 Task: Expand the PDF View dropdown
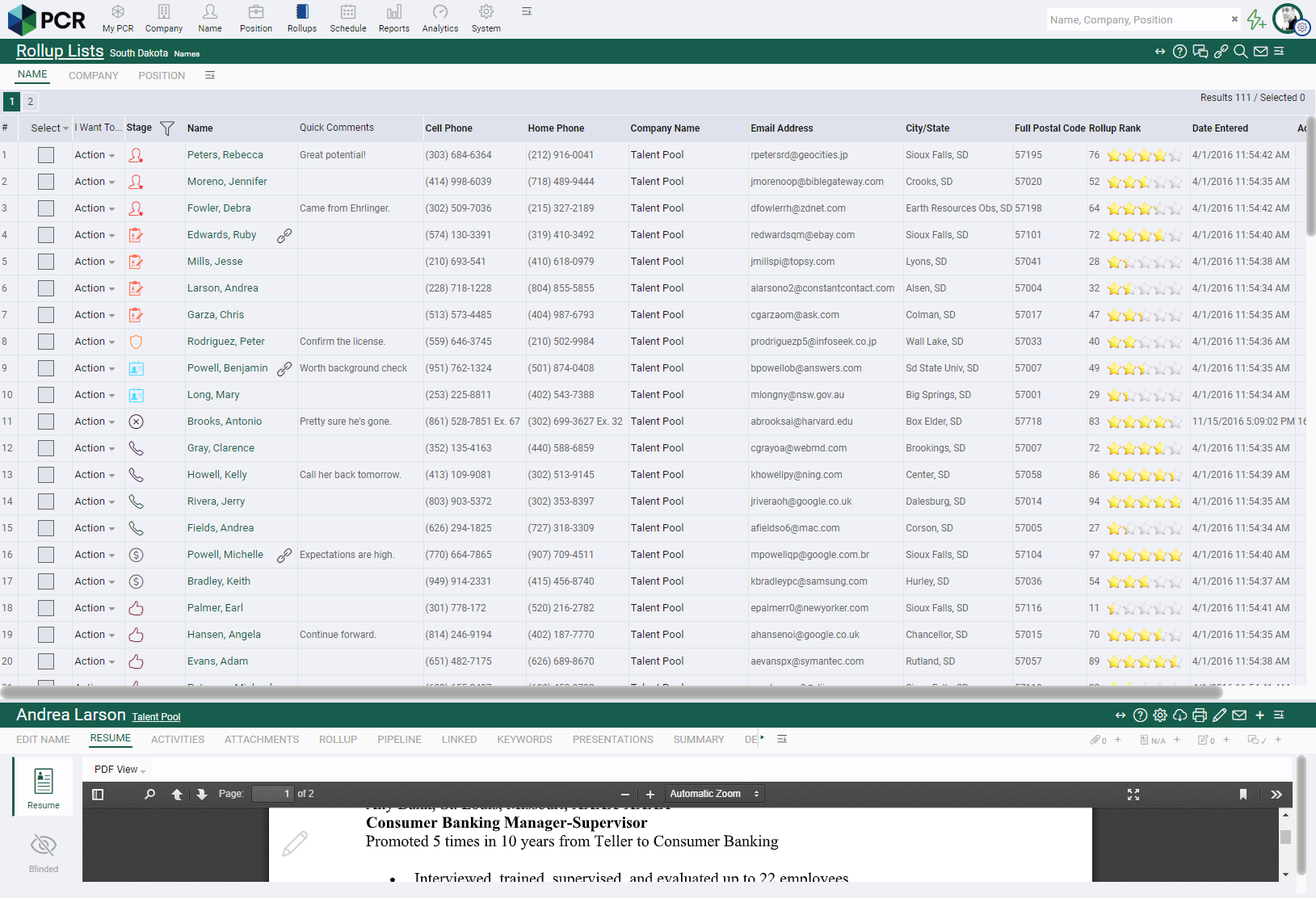[x=117, y=769]
